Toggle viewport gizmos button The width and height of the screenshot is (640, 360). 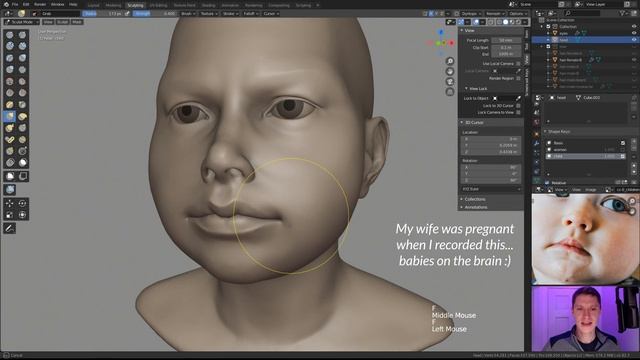461,22
